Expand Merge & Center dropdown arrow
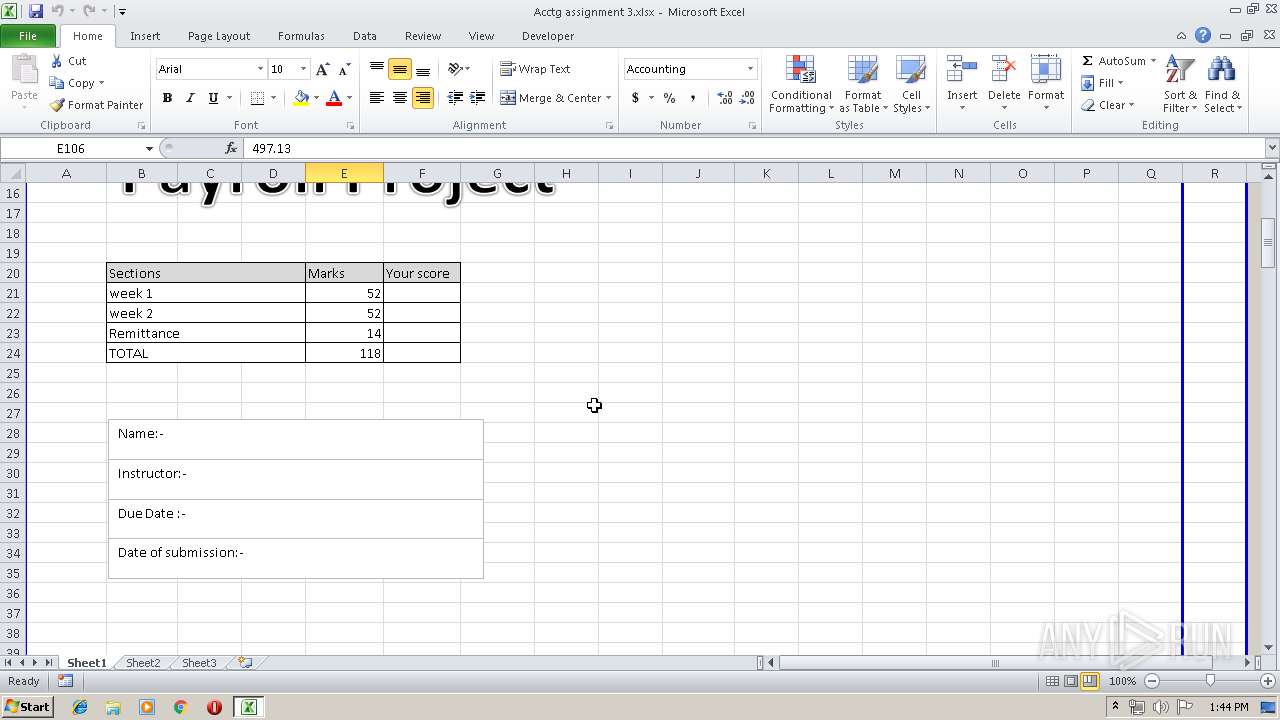The height and width of the screenshot is (720, 1280). pyautogui.click(x=609, y=98)
